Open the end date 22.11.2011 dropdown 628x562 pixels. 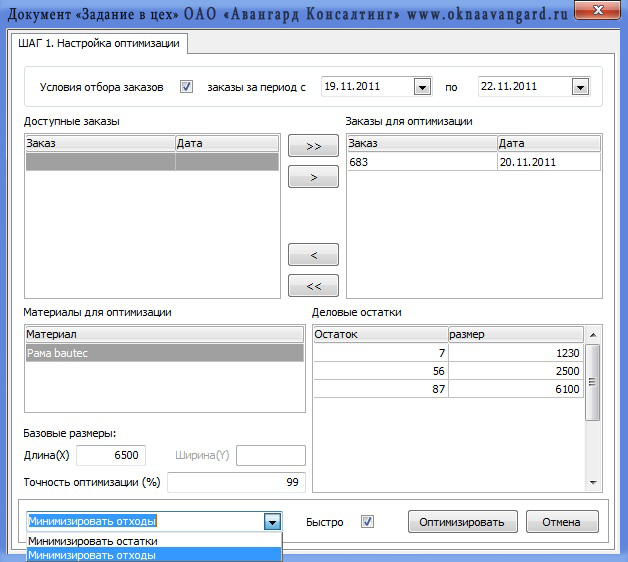(x=579, y=87)
